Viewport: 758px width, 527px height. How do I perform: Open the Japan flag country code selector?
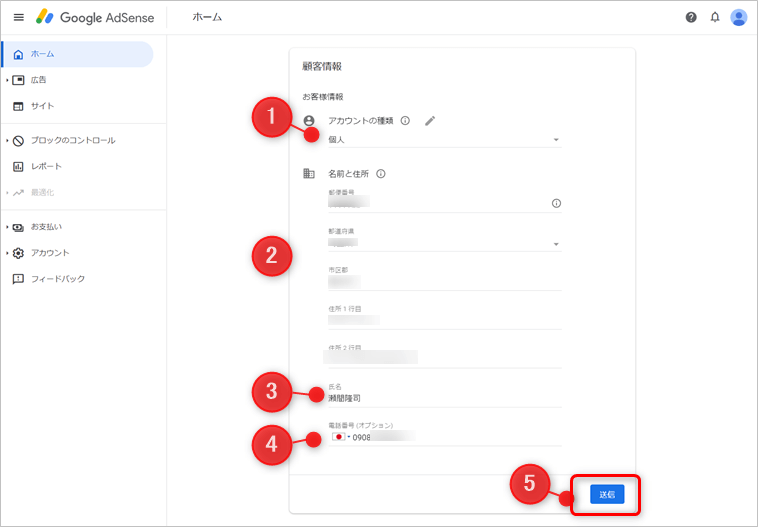tap(340, 437)
